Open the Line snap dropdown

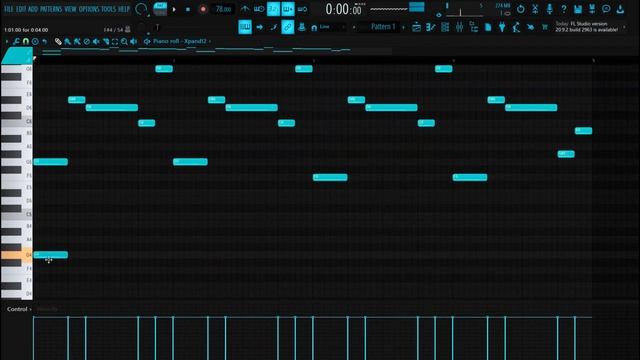[x=332, y=27]
